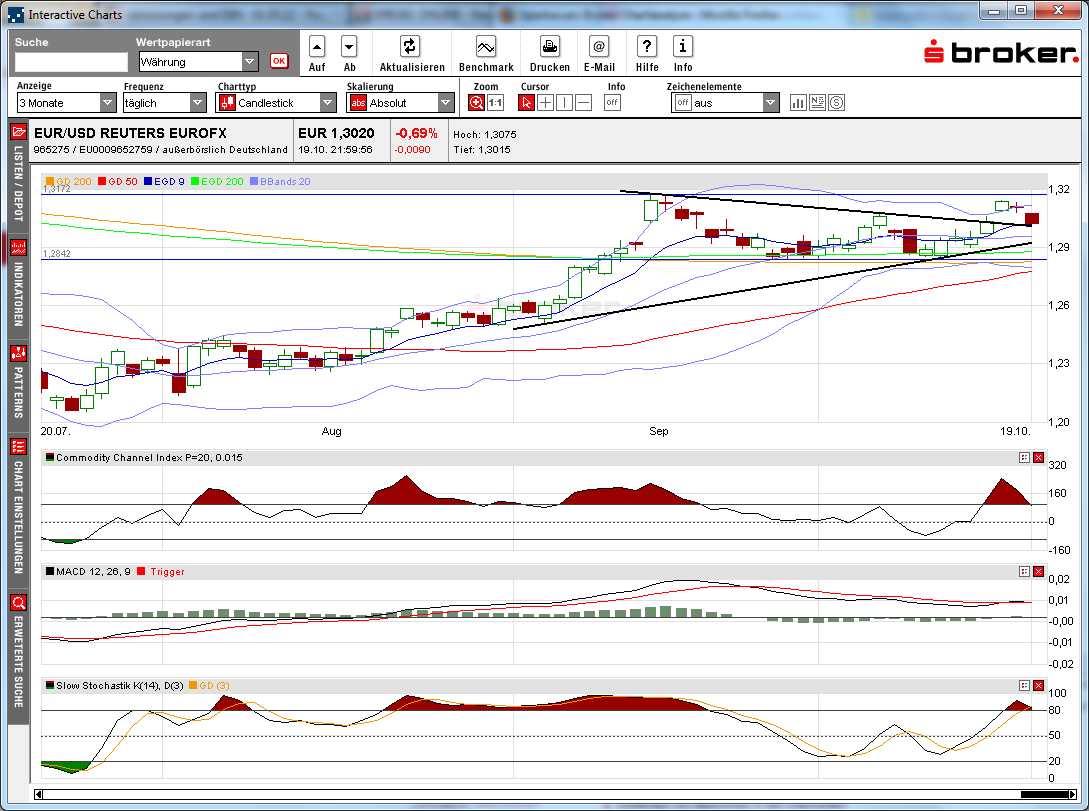The image size is (1089, 811).
Task: Maximize the Interactive Charts window
Action: point(1021,10)
